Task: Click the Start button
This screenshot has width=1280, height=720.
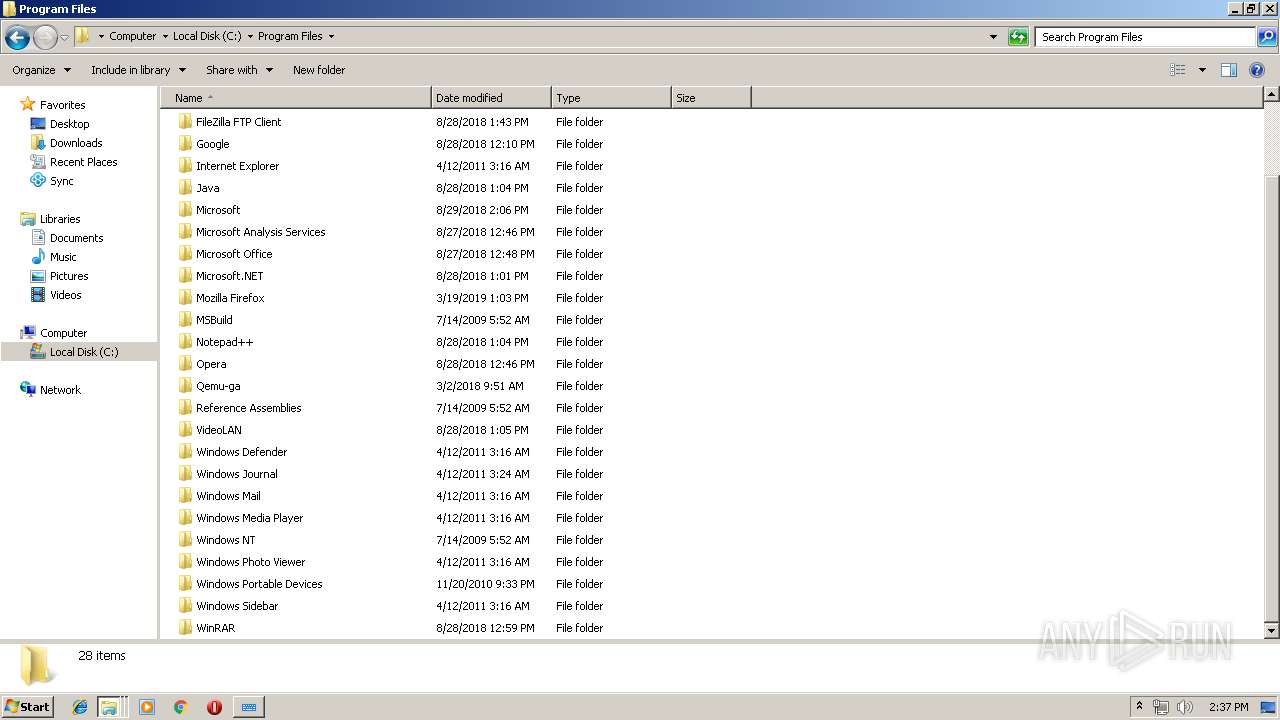Action: (x=27, y=706)
